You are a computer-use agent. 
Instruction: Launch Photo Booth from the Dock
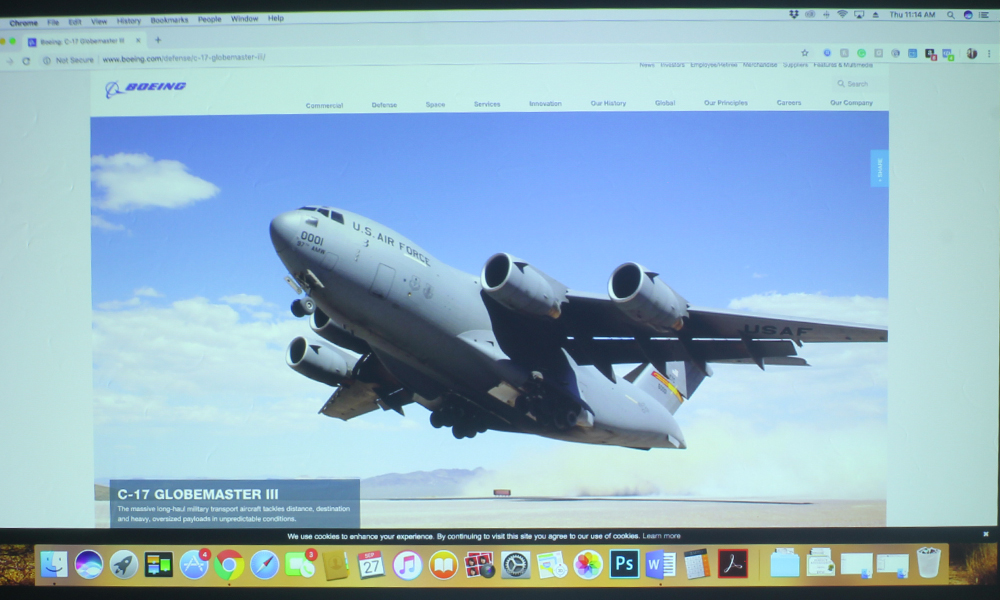point(479,565)
